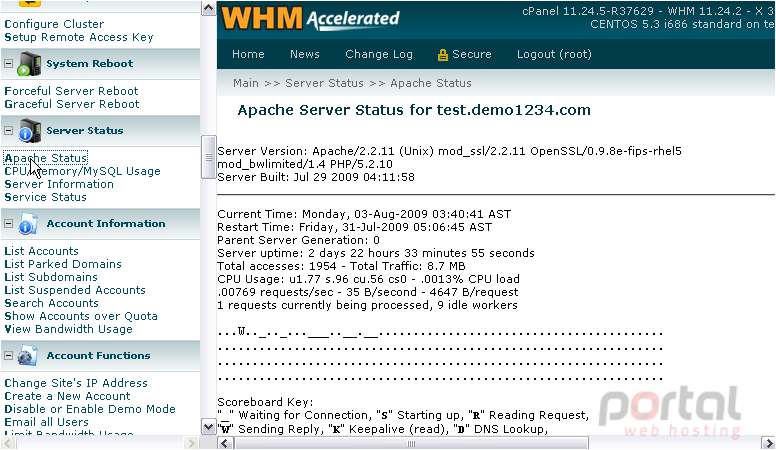Open List Subdomains
Image resolution: width=776 pixels, height=450 pixels.
(x=51, y=277)
